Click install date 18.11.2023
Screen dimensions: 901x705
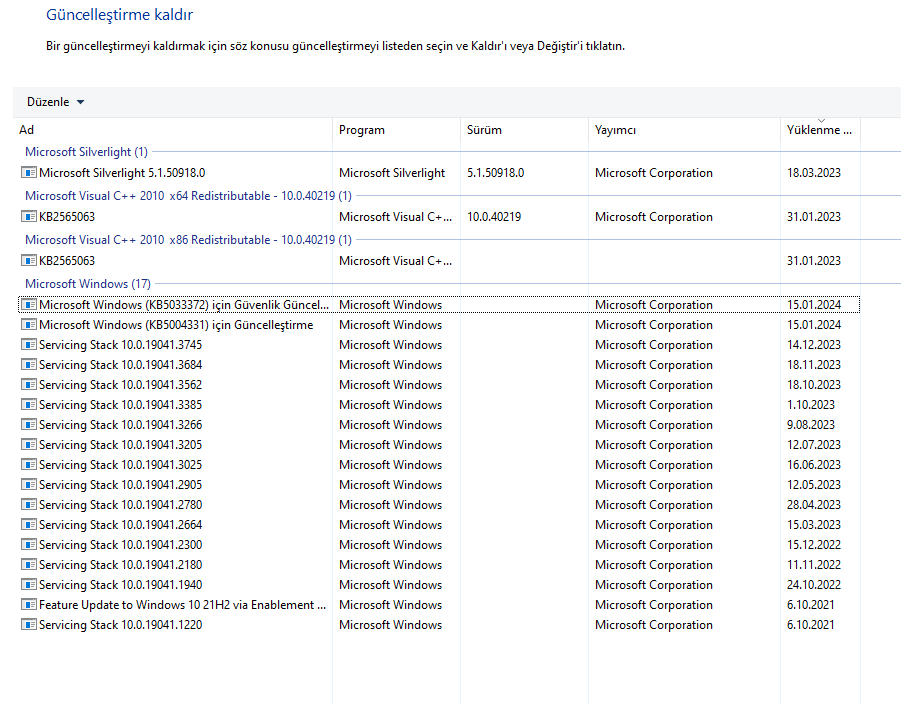(814, 364)
